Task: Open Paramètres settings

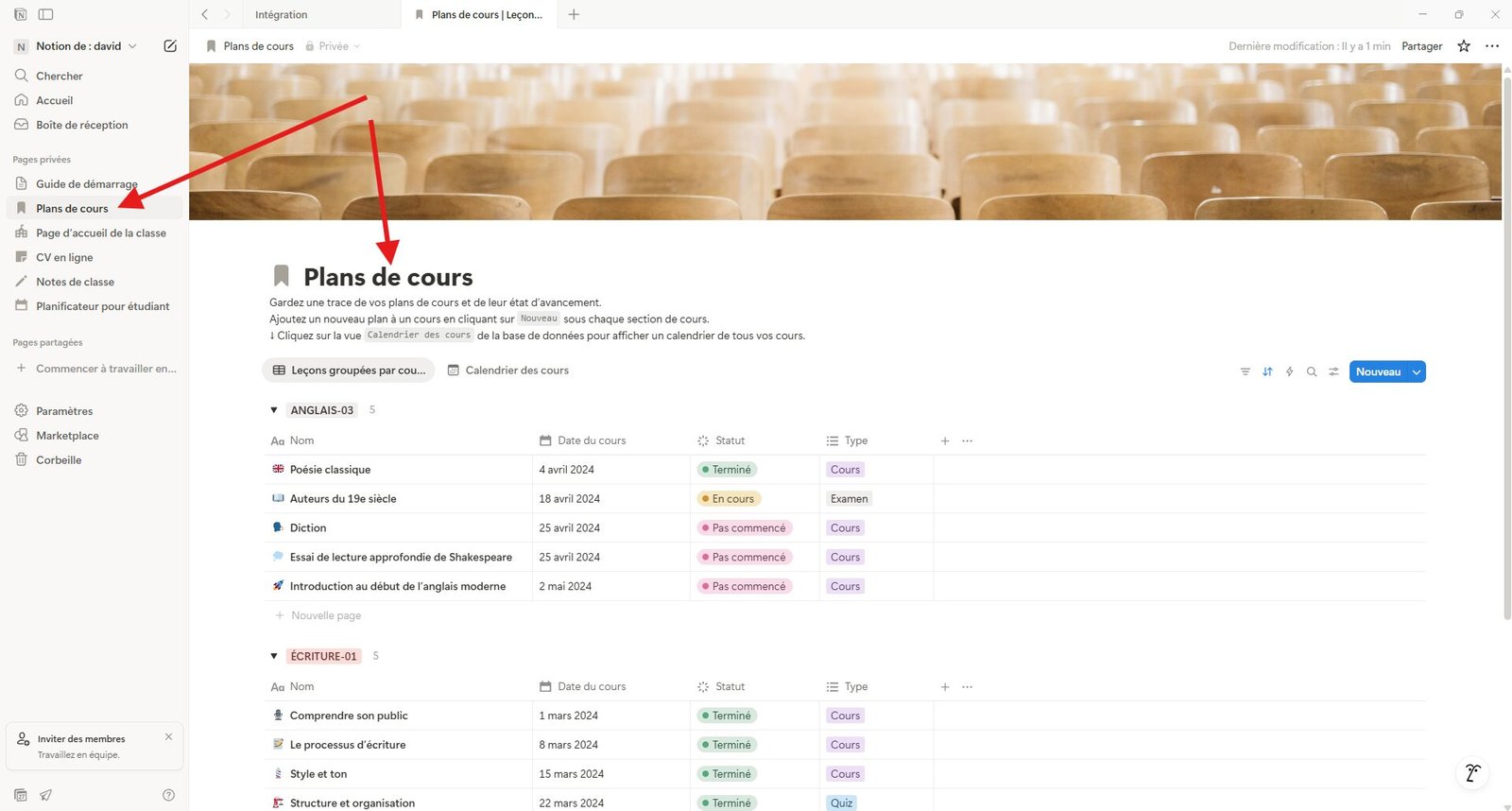Action: tap(94, 411)
